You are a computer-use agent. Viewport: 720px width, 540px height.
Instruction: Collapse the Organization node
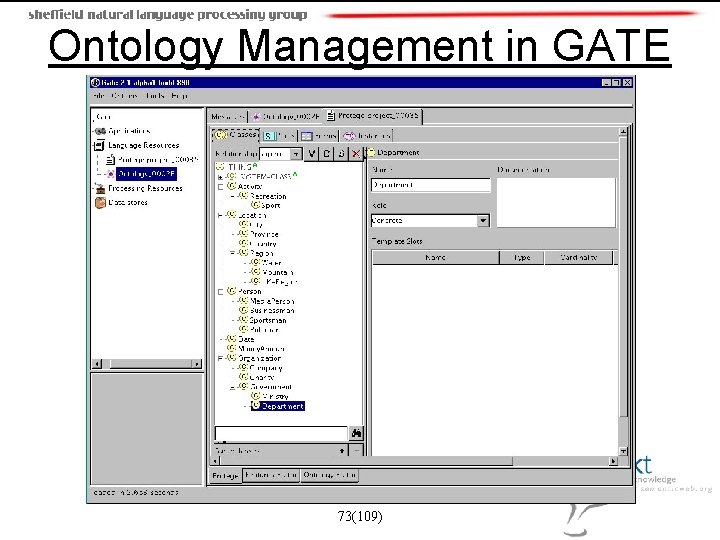click(220, 358)
